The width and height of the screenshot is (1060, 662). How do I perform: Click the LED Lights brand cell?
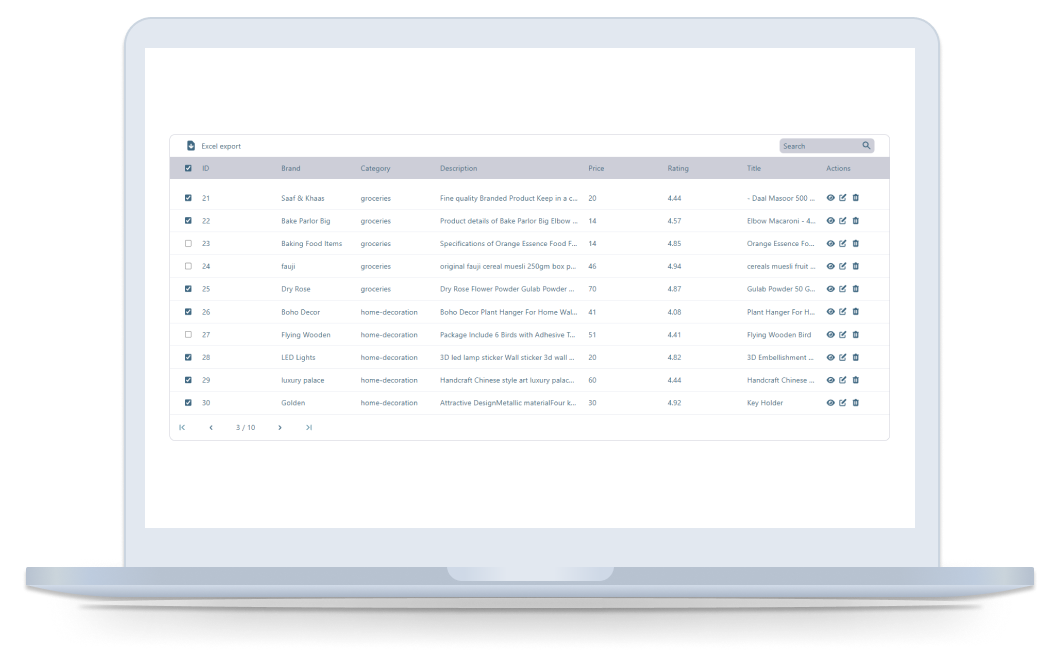298,358
